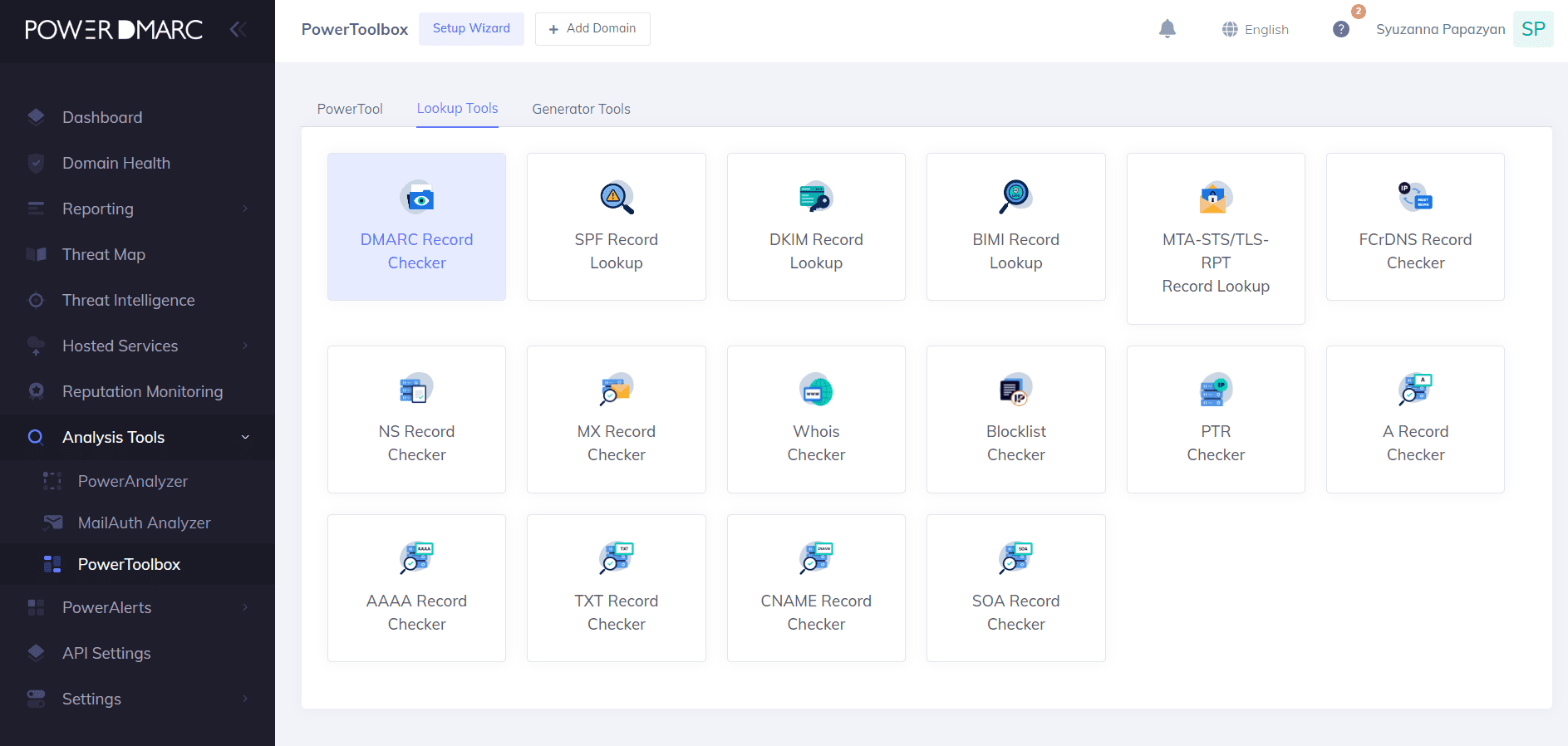Open the English language selector
Viewport: 1568px width, 746px height.
[1256, 29]
